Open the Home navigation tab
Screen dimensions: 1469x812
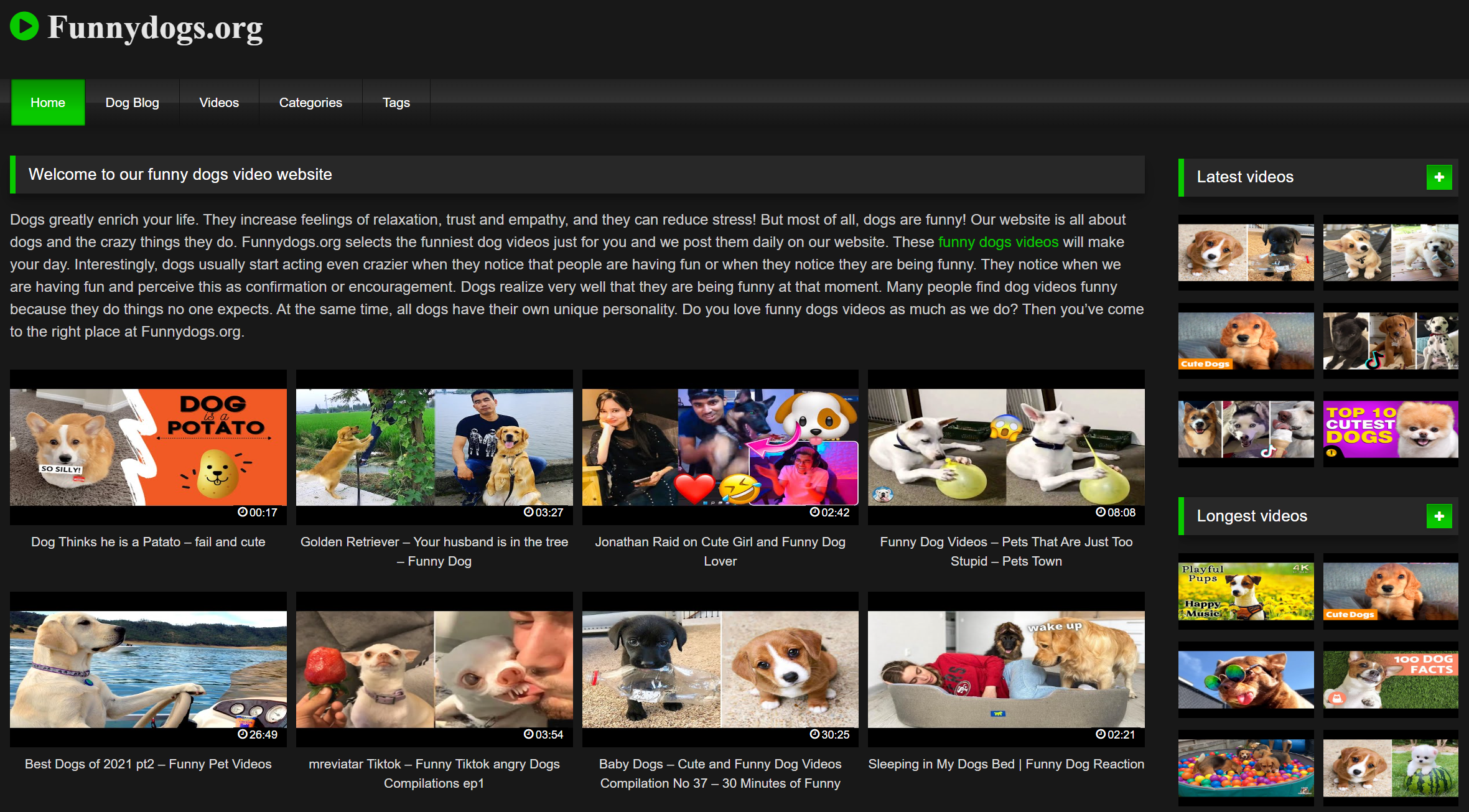coord(48,103)
